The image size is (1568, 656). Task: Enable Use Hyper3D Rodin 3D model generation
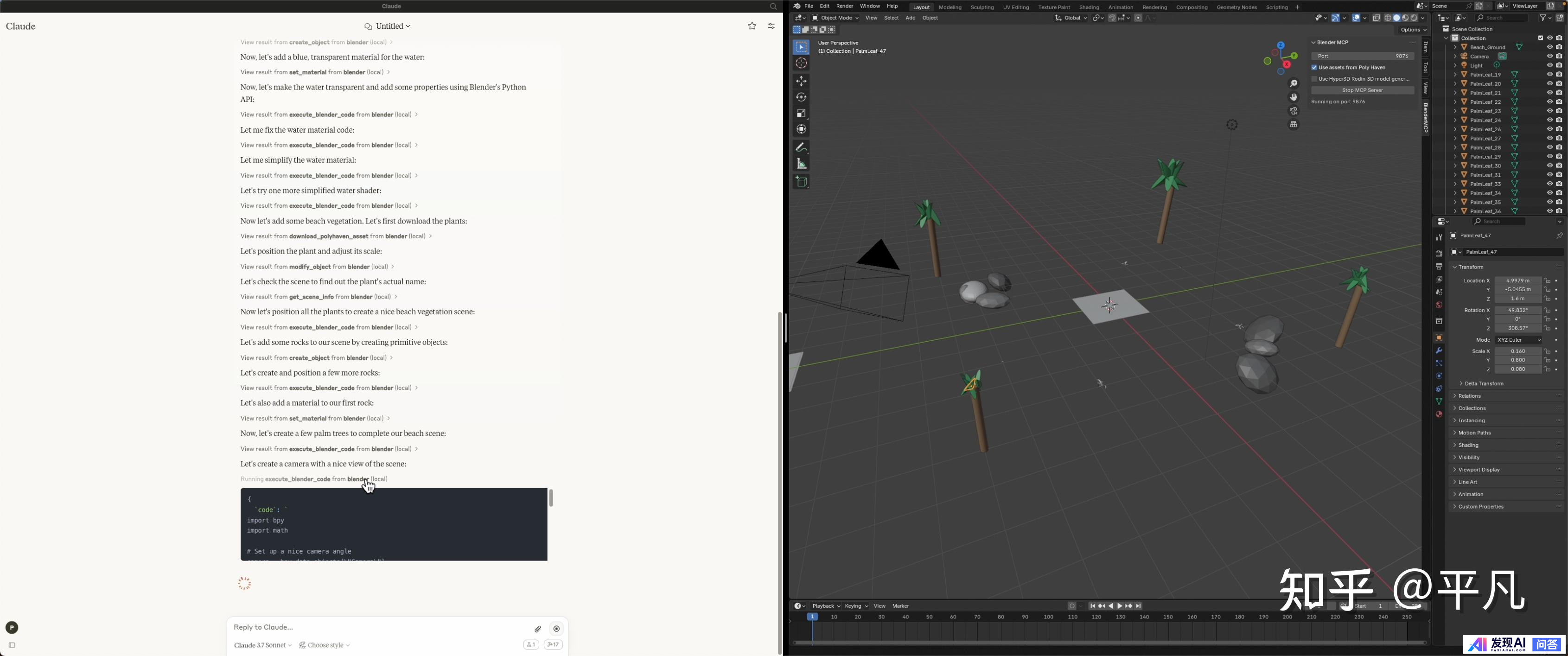1314,79
